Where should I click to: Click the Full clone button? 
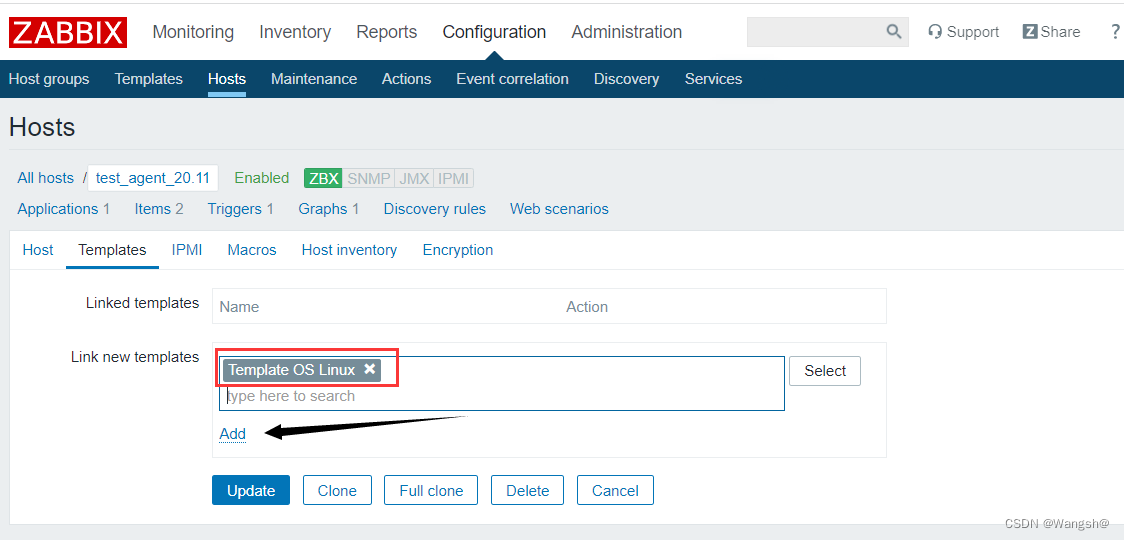[432, 491]
